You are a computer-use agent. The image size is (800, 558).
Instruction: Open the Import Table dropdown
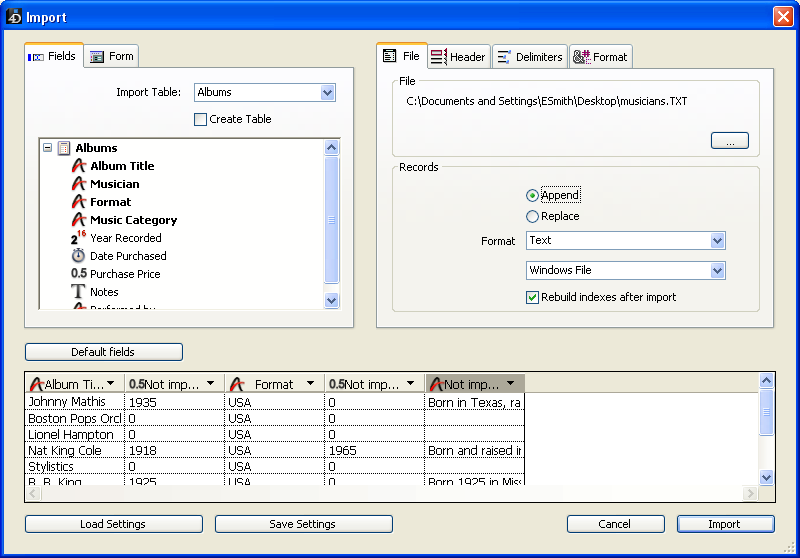327,93
